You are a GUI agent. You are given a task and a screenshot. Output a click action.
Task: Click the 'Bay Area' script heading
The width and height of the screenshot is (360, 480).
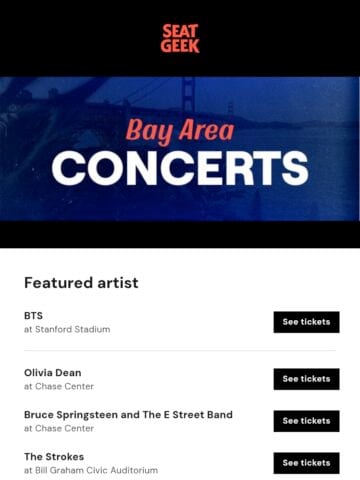(x=180, y=131)
